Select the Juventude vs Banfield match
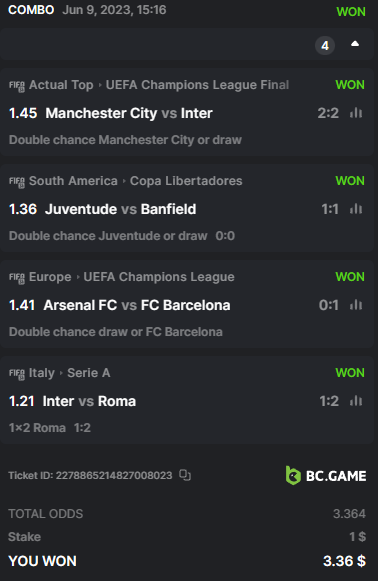This screenshot has height=581, width=378. [x=120, y=209]
